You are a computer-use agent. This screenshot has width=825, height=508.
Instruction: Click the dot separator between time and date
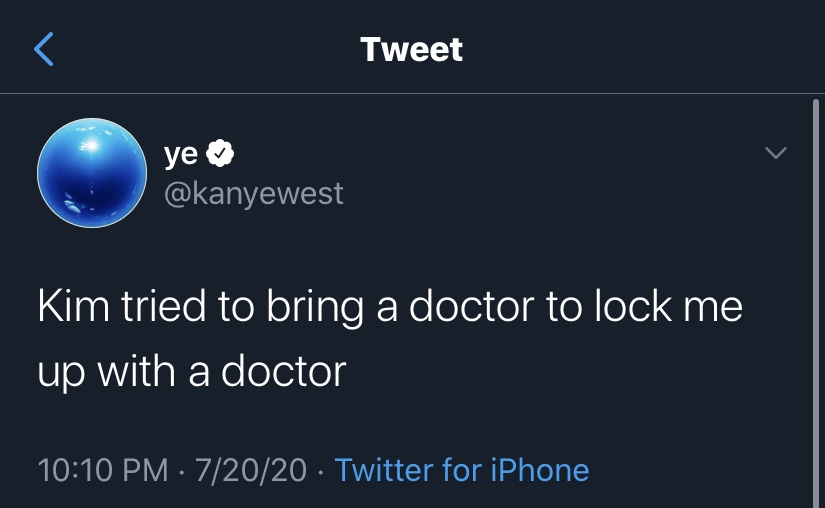180,470
